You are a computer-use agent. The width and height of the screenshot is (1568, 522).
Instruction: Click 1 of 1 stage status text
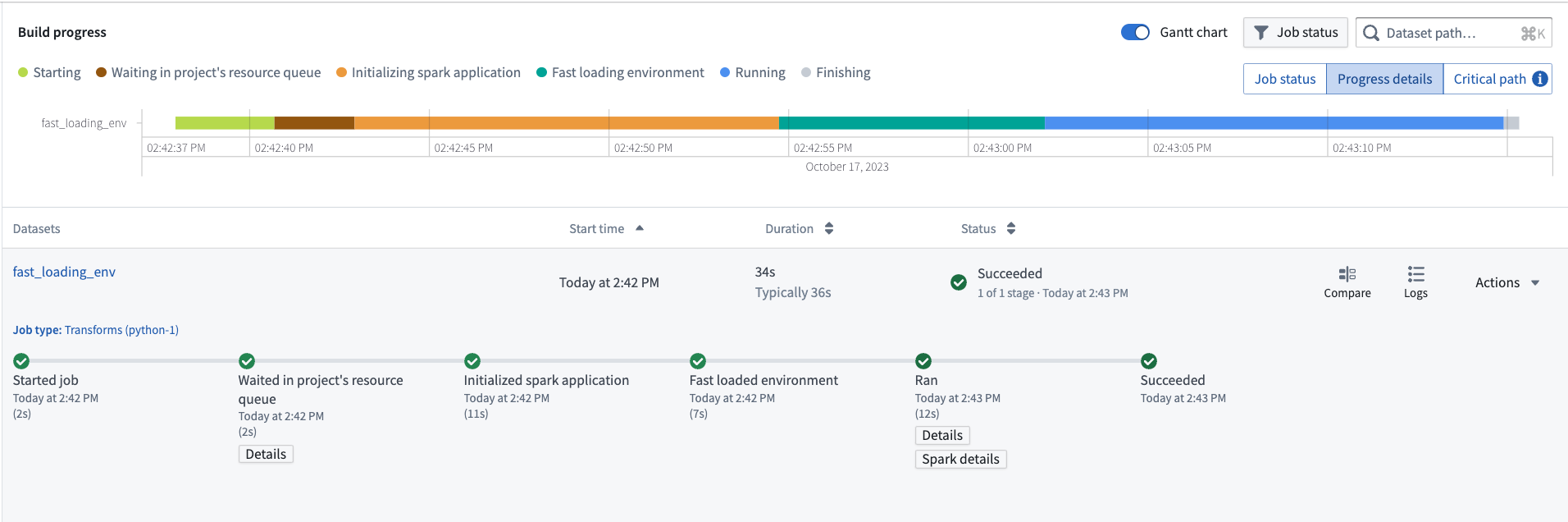click(x=1005, y=293)
